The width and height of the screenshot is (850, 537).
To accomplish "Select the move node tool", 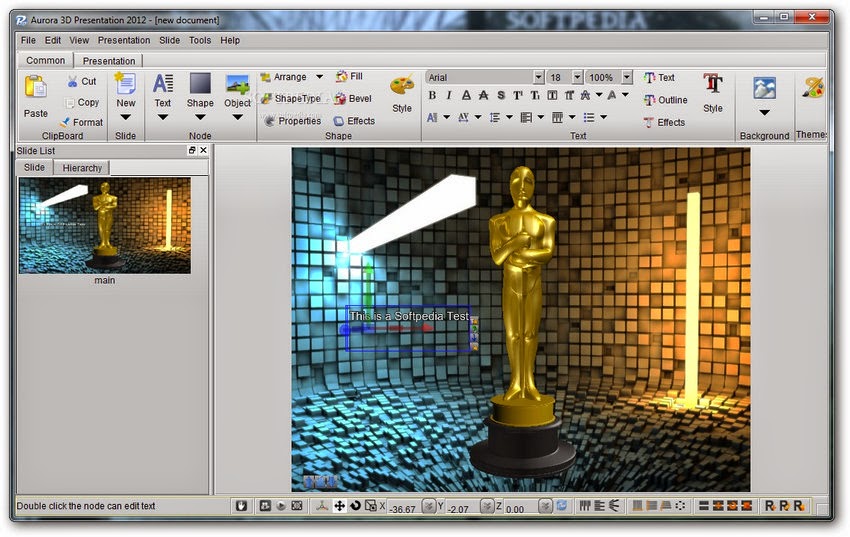I will [339, 506].
